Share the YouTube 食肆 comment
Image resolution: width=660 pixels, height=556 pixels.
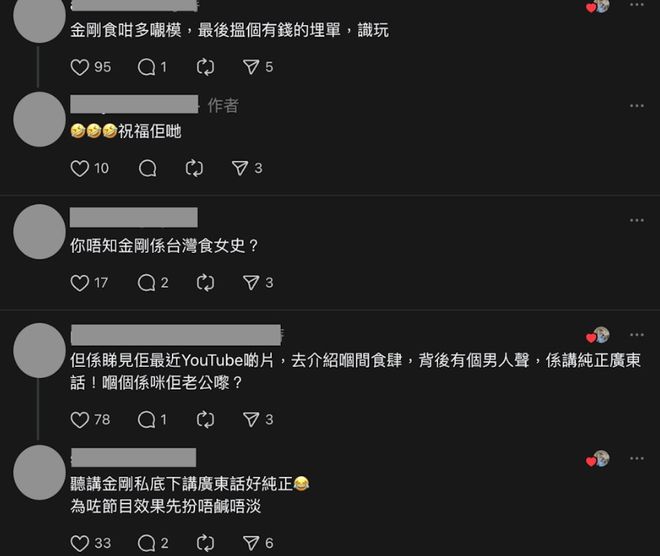click(251, 419)
